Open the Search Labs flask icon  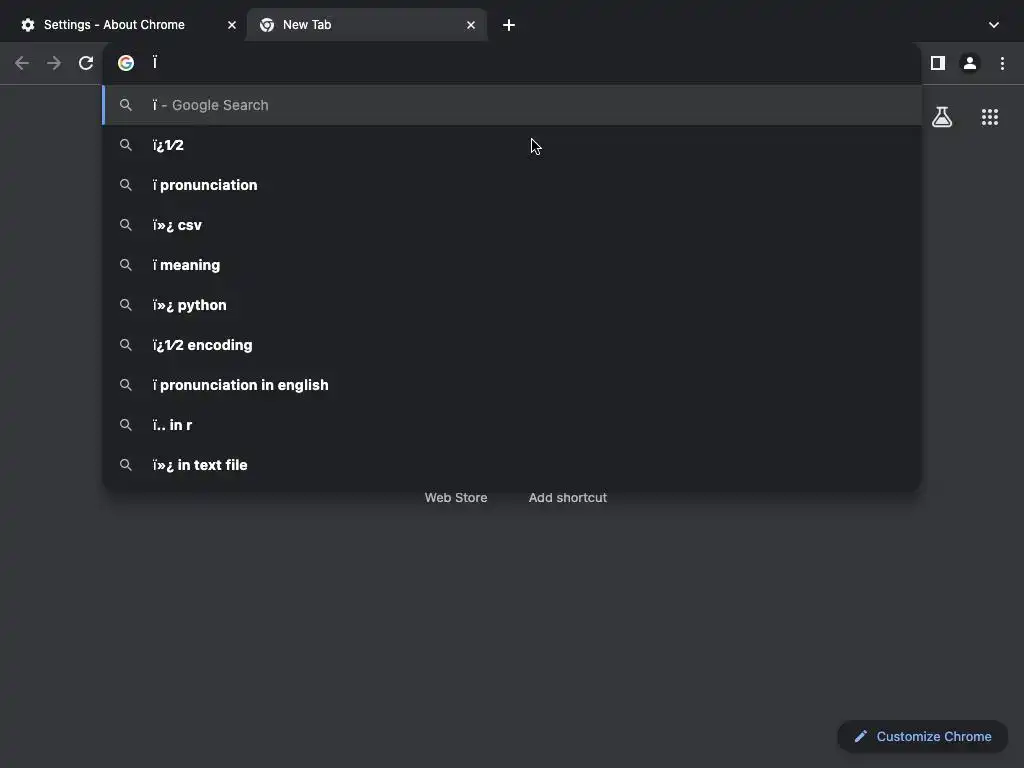point(942,117)
